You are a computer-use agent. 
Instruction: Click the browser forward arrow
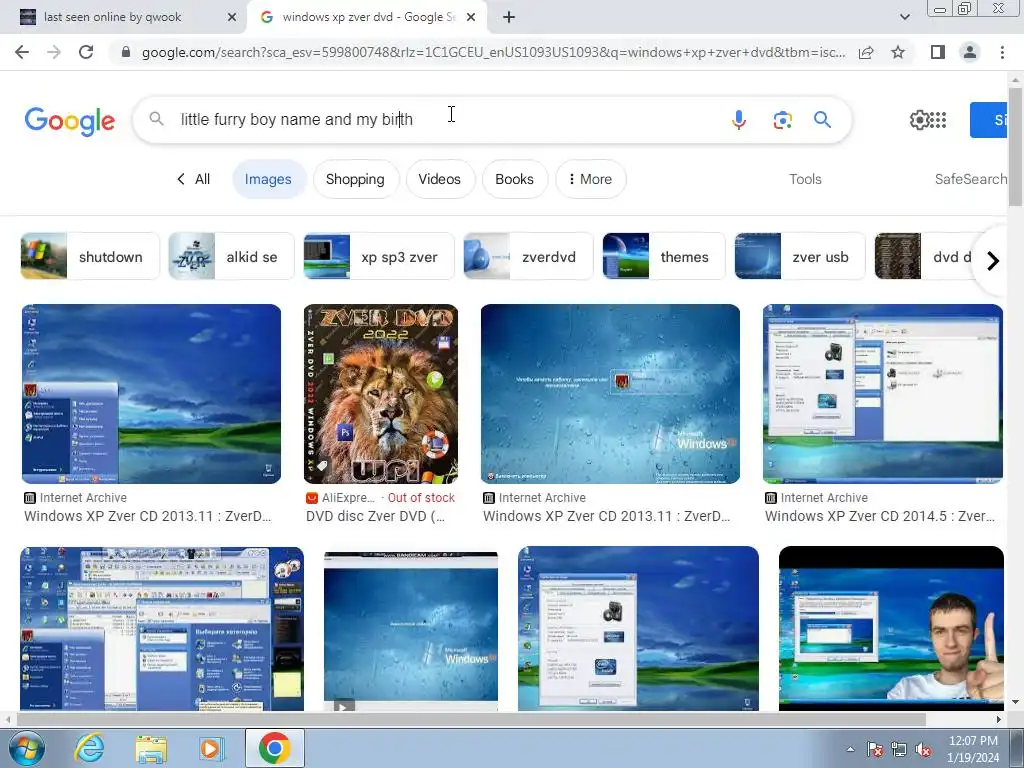point(54,52)
